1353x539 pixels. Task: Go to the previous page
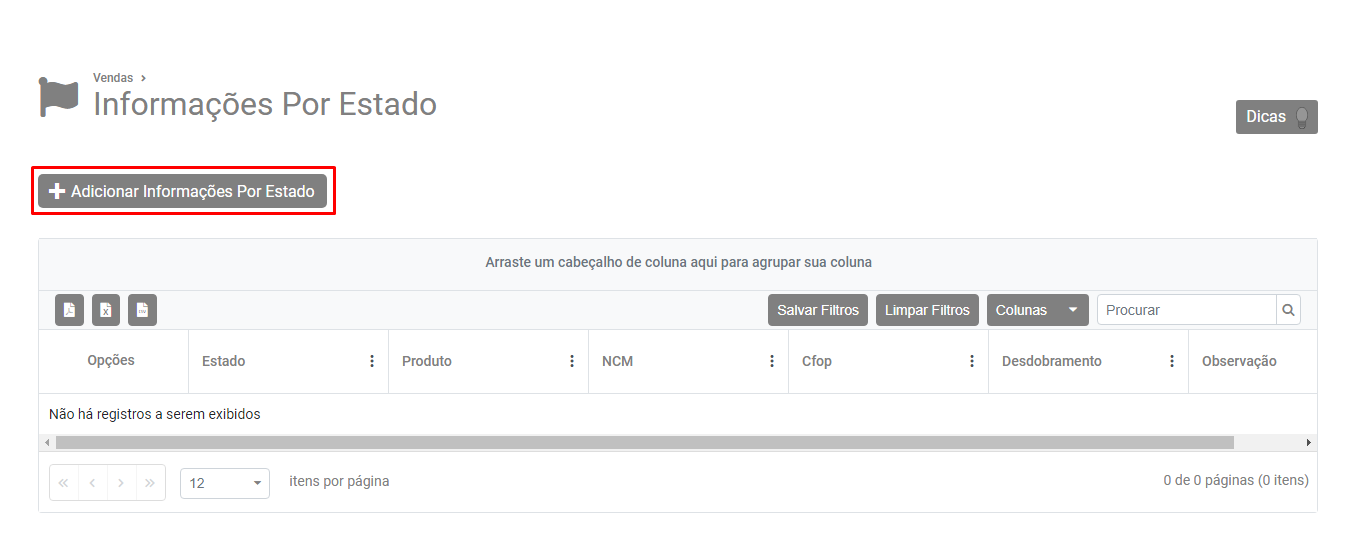(93, 482)
